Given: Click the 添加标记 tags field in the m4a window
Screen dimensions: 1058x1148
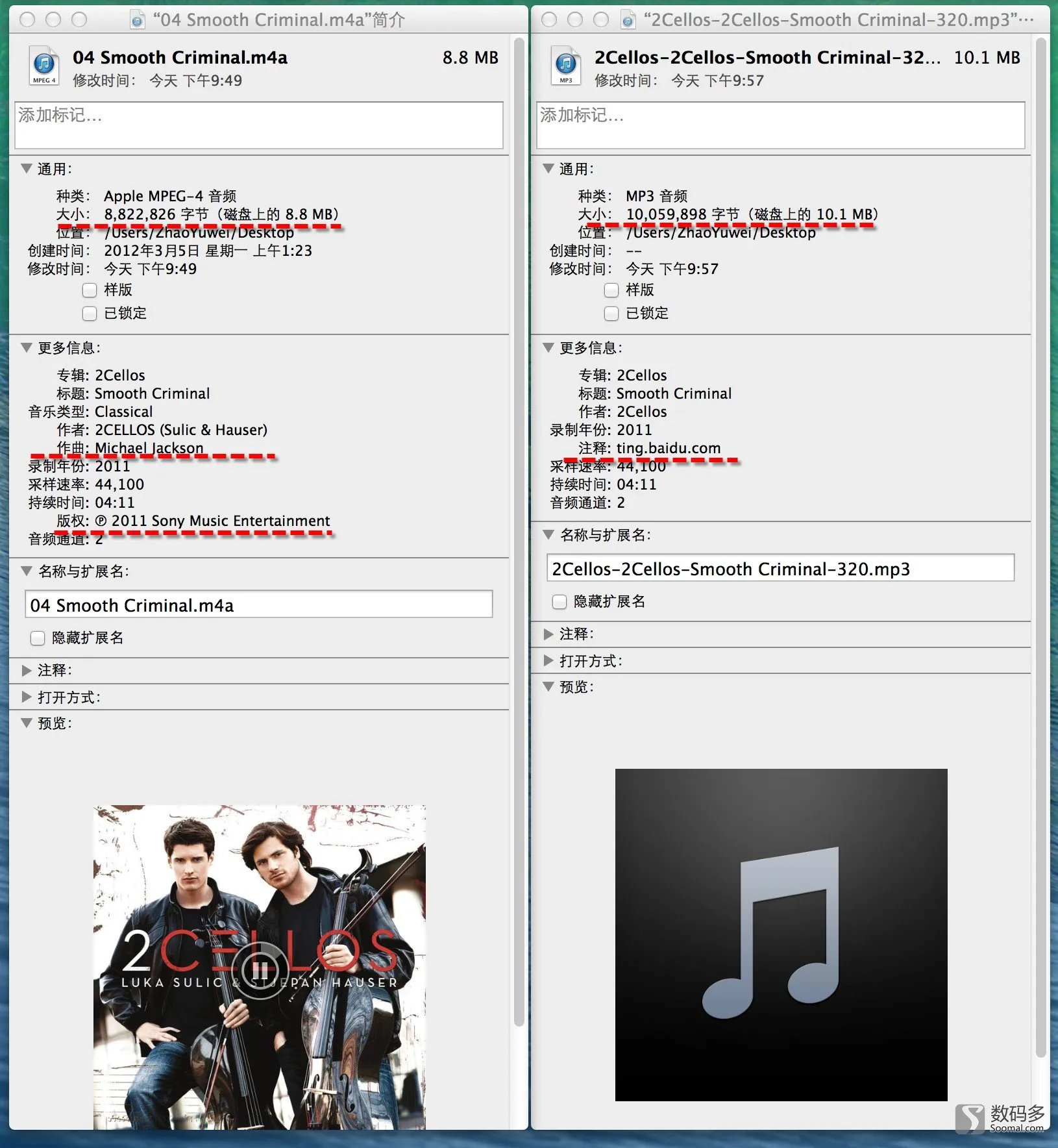Looking at the screenshot, I should pos(259,125).
